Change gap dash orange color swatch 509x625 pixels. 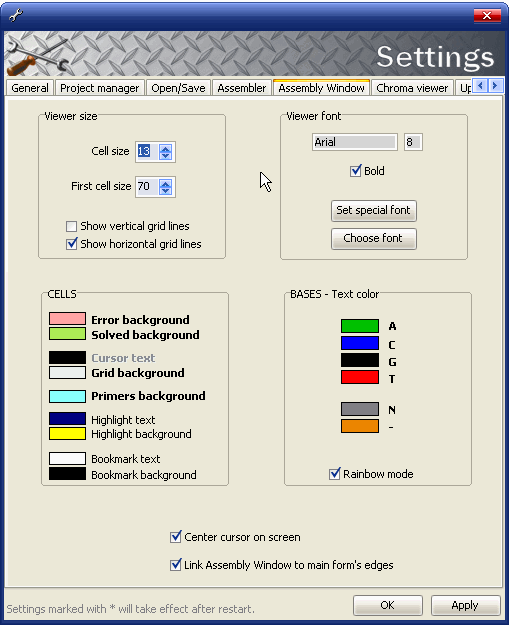[360, 426]
